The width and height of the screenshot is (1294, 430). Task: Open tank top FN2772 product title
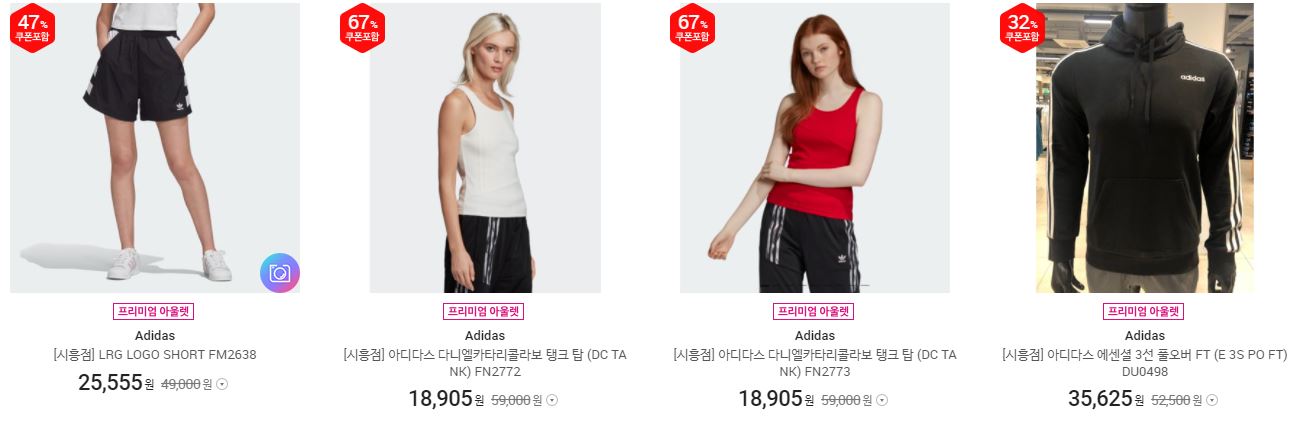(485, 363)
